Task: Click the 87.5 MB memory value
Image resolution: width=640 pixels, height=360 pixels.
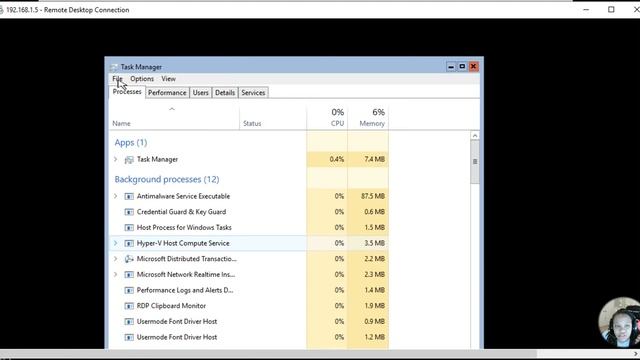Action: pos(373,196)
